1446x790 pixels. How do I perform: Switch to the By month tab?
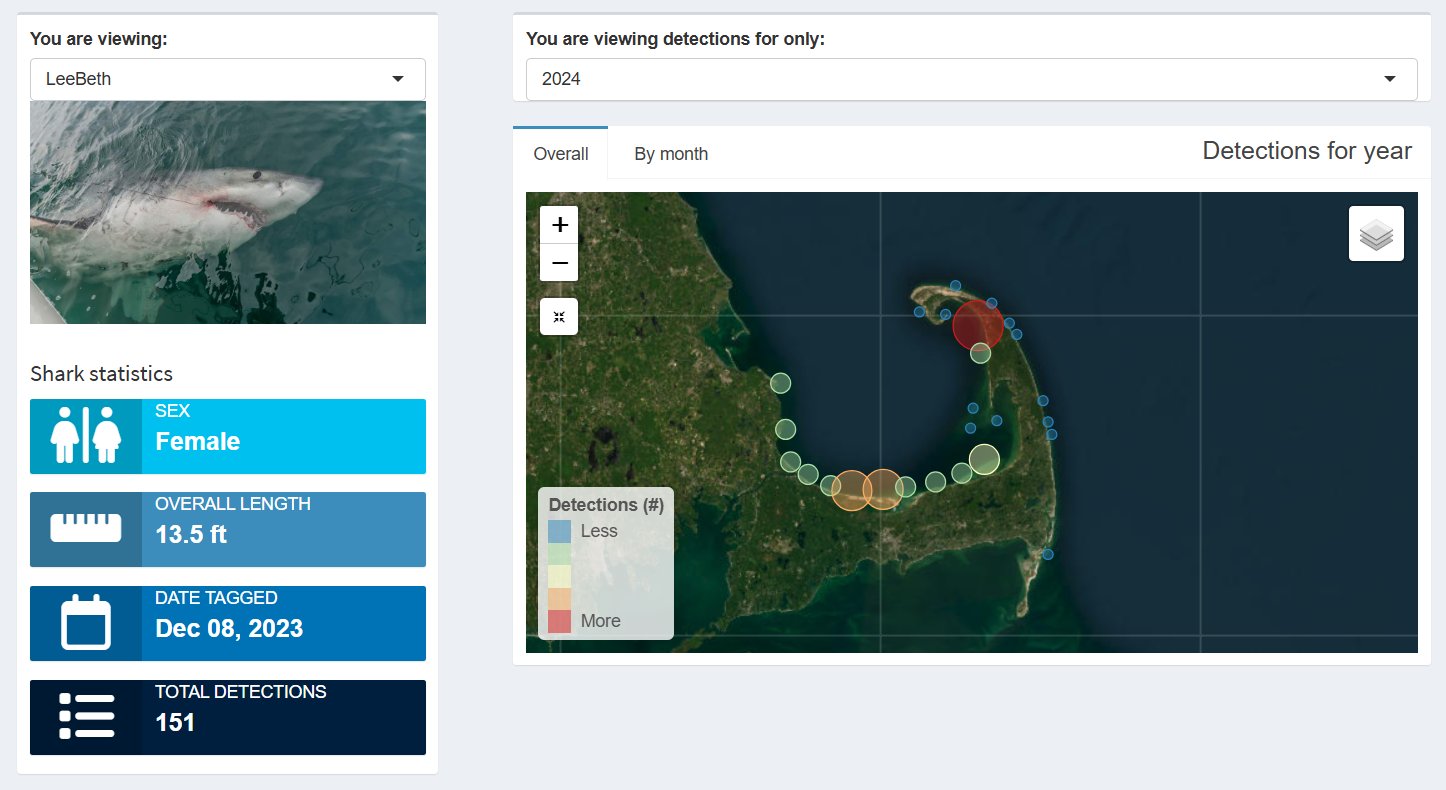(x=671, y=154)
